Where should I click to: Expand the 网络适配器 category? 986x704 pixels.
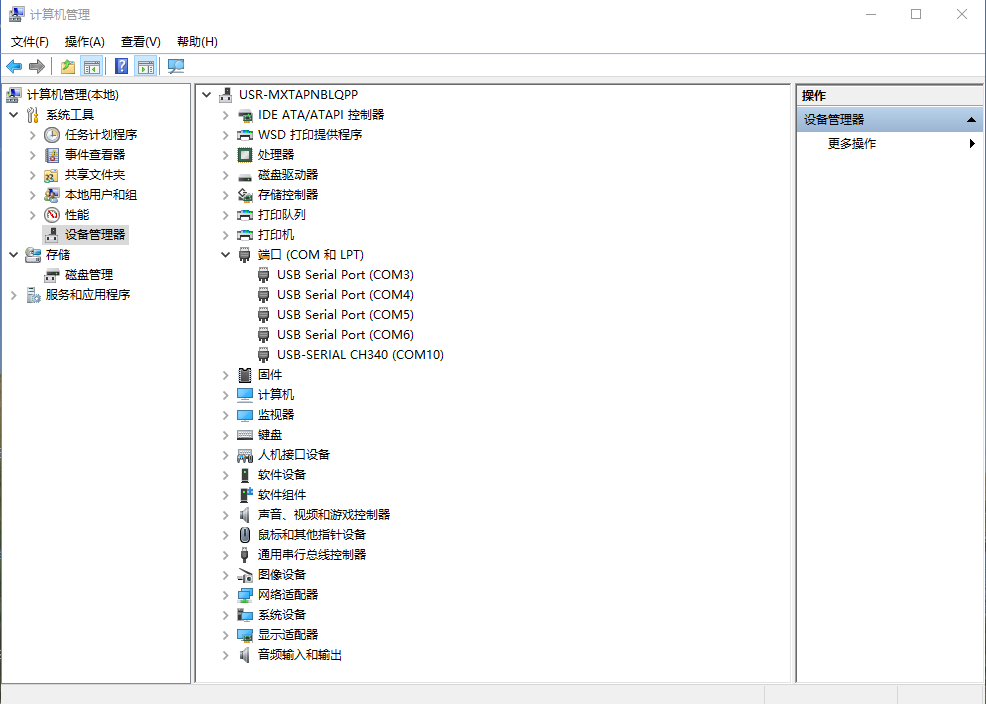[225, 595]
